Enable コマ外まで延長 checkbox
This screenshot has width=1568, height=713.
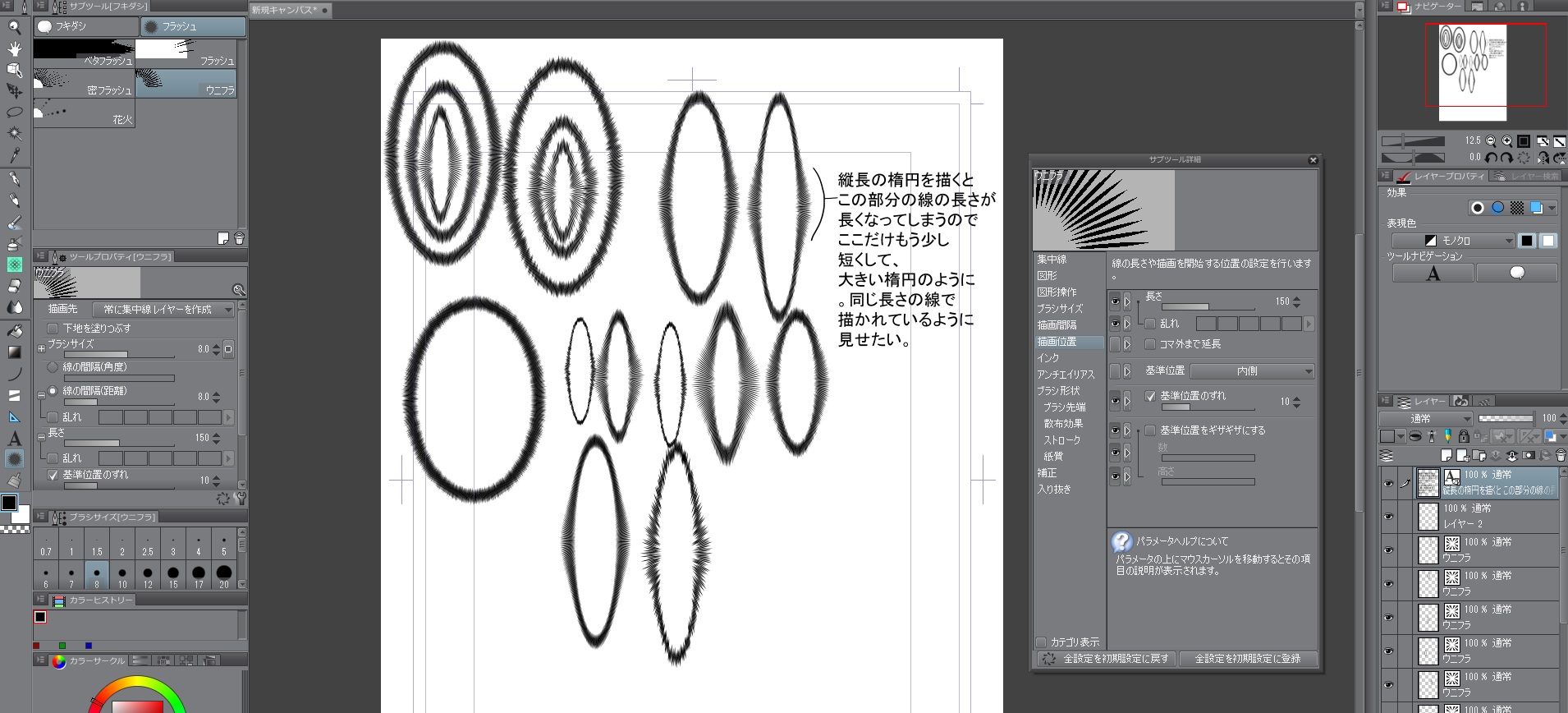point(1150,344)
